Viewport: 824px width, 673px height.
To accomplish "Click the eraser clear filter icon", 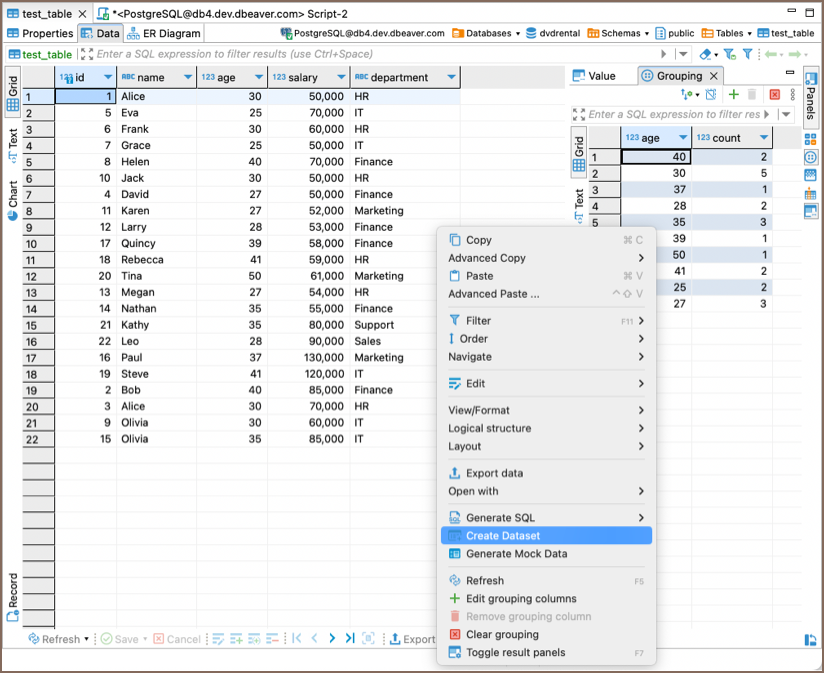I will (x=707, y=54).
